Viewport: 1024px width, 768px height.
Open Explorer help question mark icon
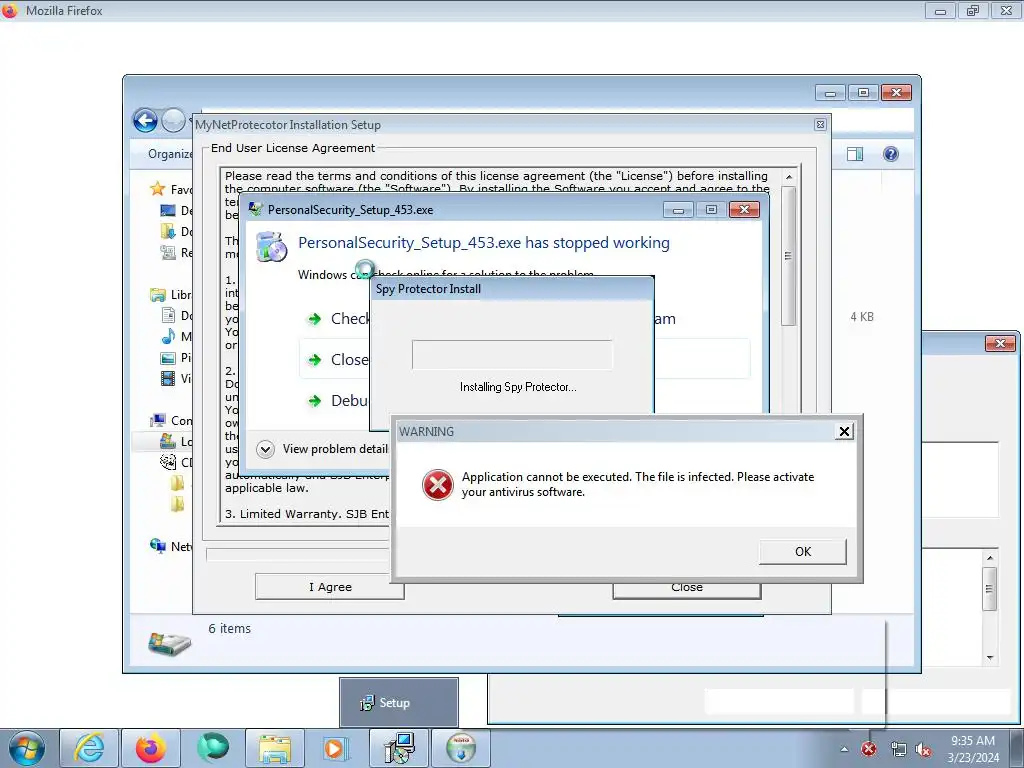tap(891, 154)
